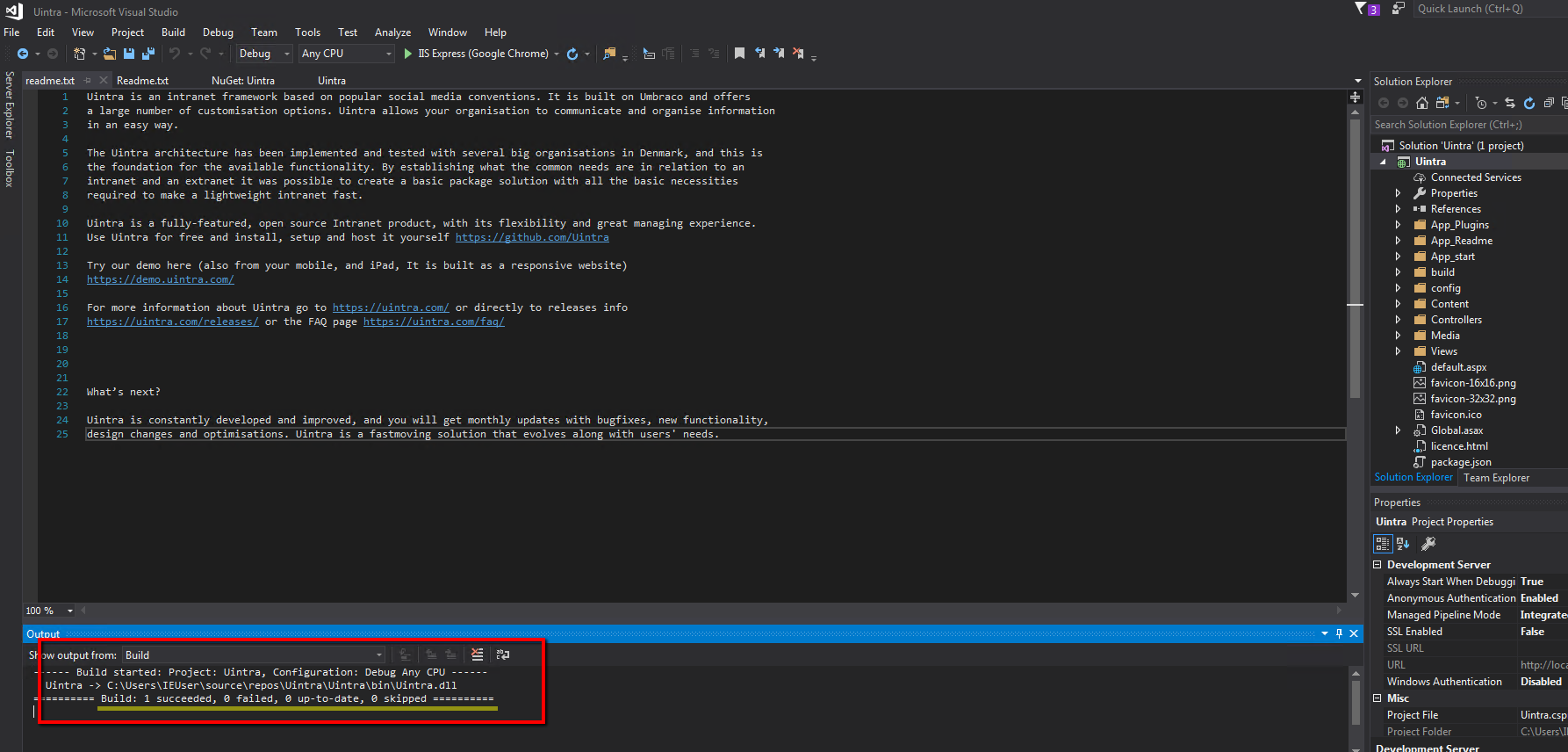The image size is (1568, 752).
Task: Follow the https://demo.uintra.com/ link
Action: 161,279
